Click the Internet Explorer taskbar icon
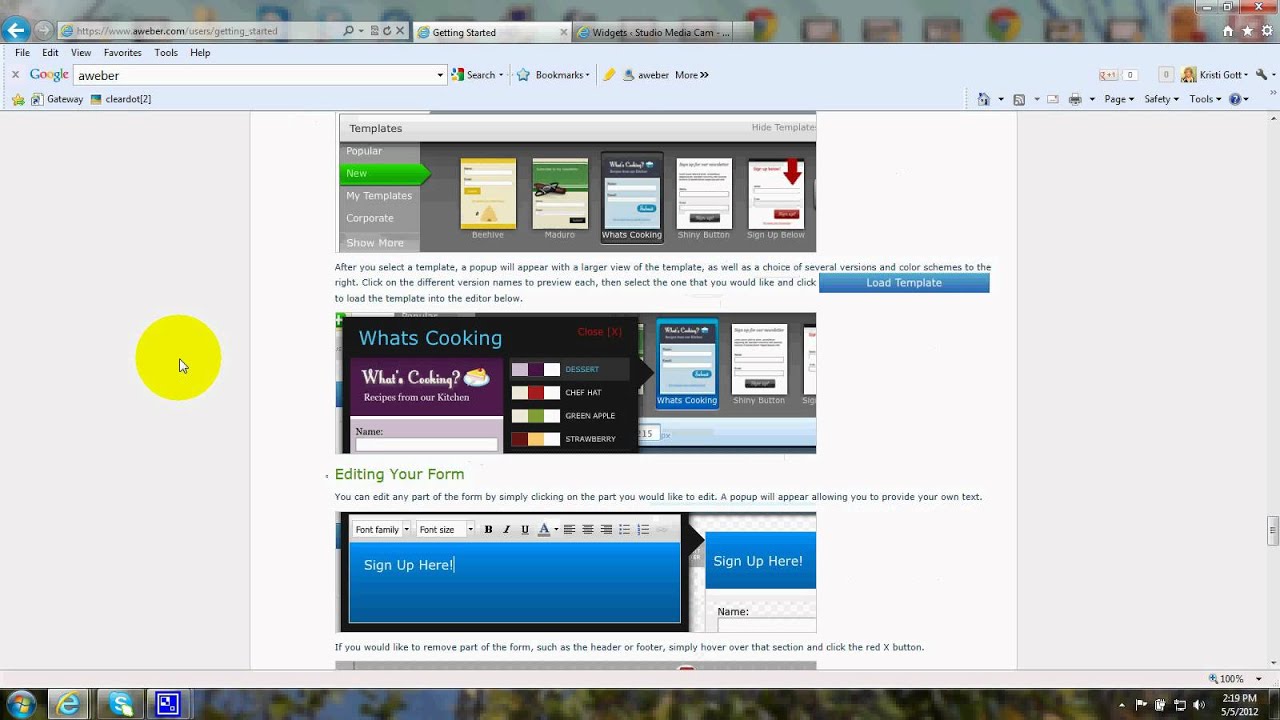The image size is (1280, 720). click(x=68, y=704)
